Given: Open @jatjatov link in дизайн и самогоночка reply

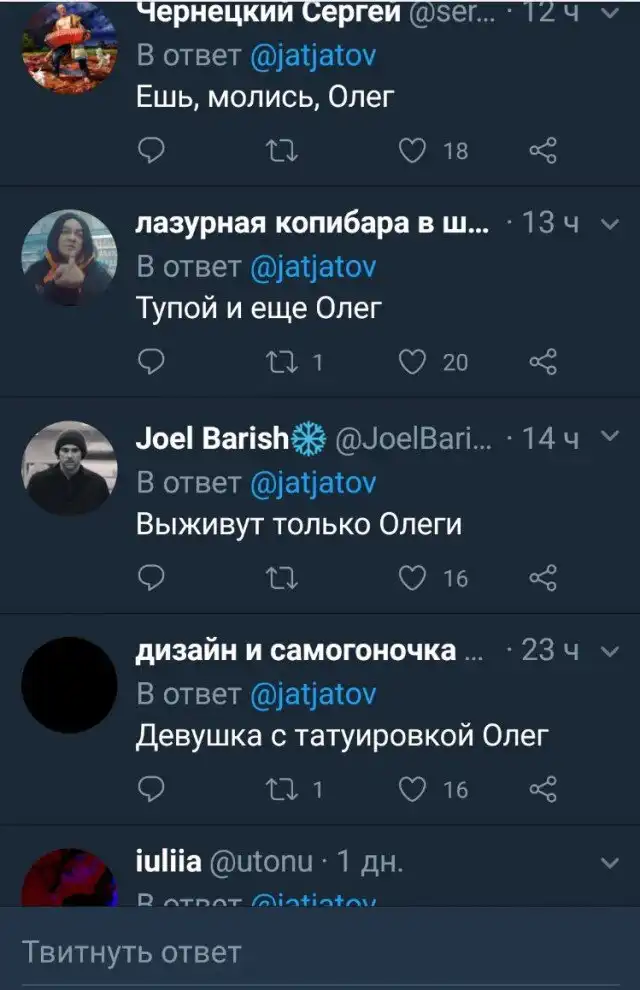Looking at the screenshot, I should (x=313, y=695).
